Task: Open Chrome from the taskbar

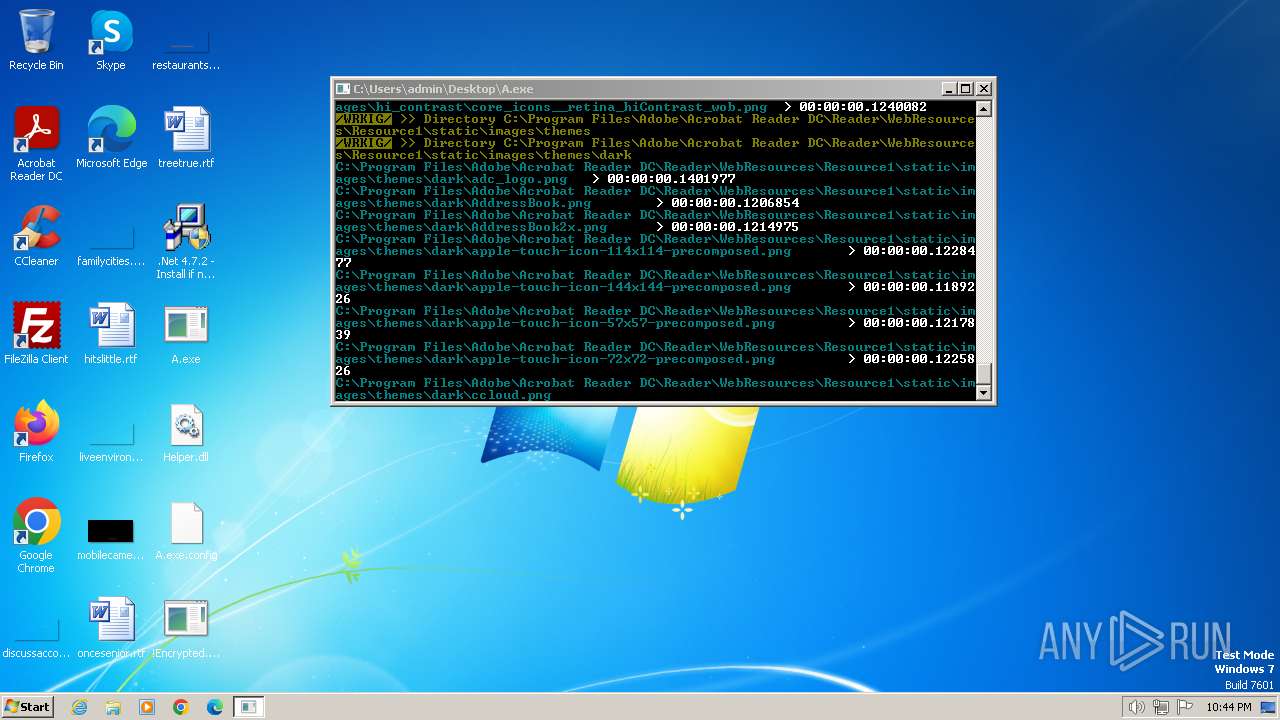Action: pyautogui.click(x=181, y=707)
